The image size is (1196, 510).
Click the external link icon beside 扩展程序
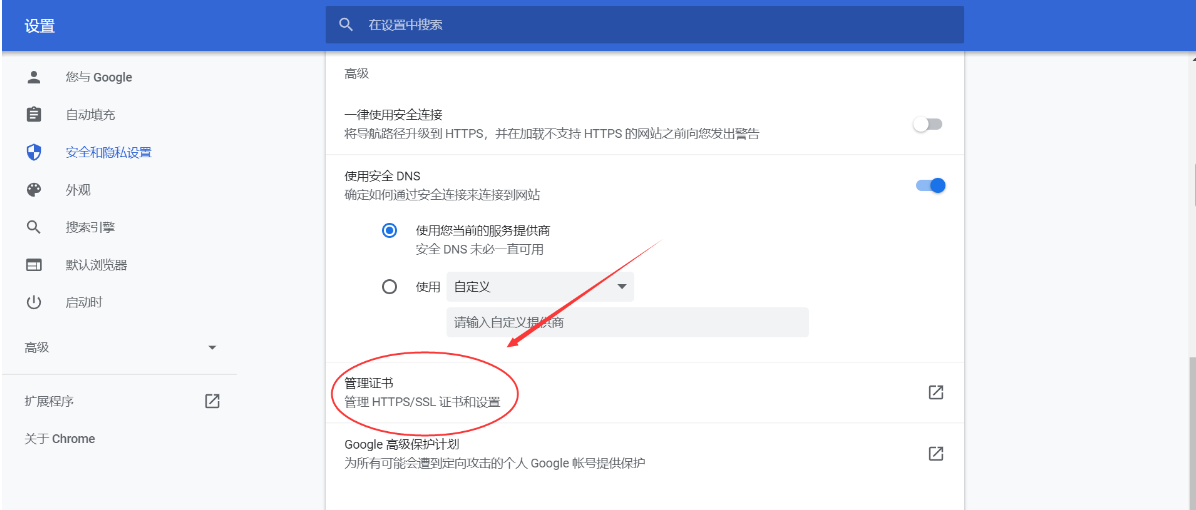coord(212,401)
